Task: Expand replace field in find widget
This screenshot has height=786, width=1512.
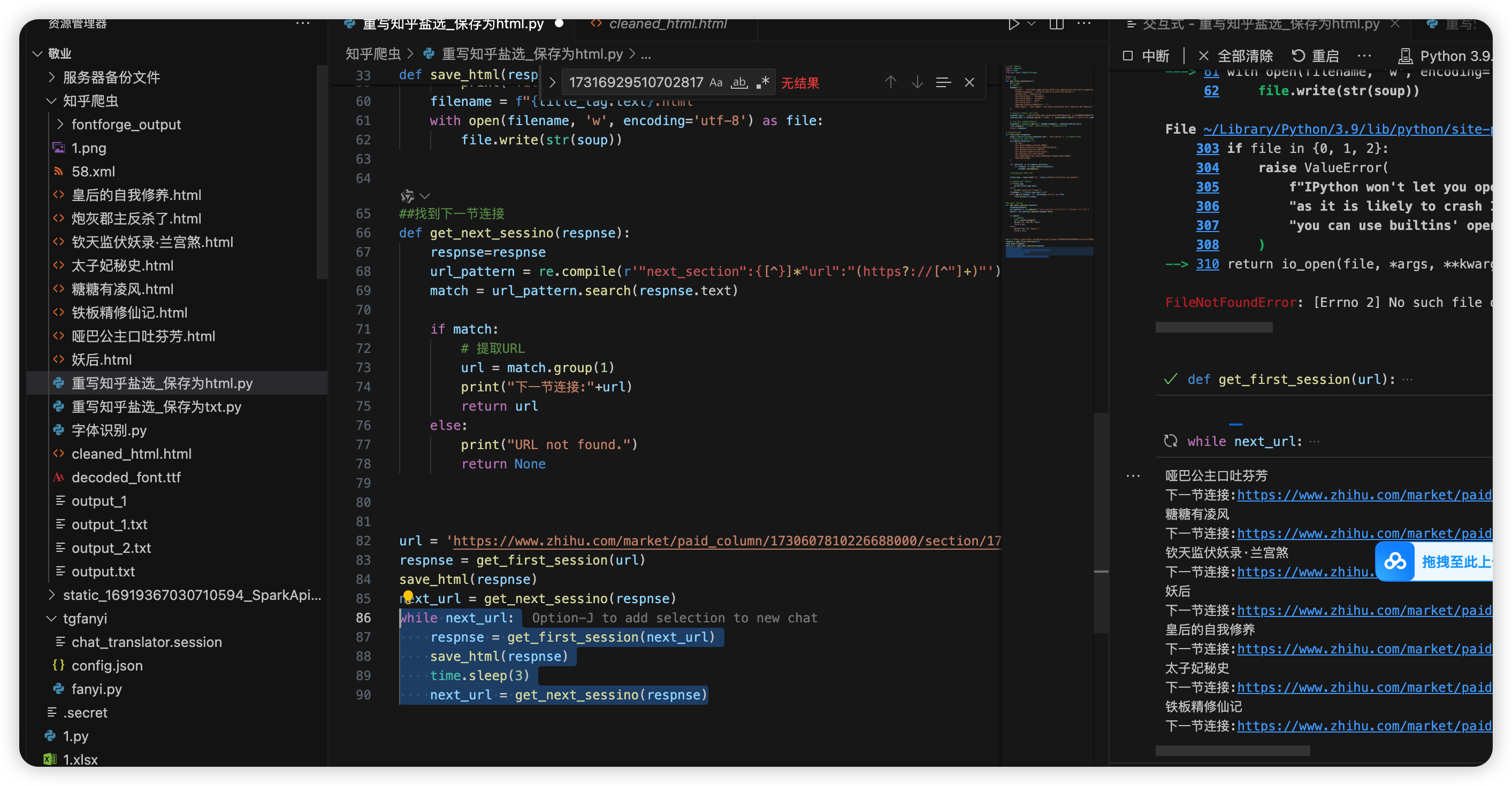Action: click(552, 83)
